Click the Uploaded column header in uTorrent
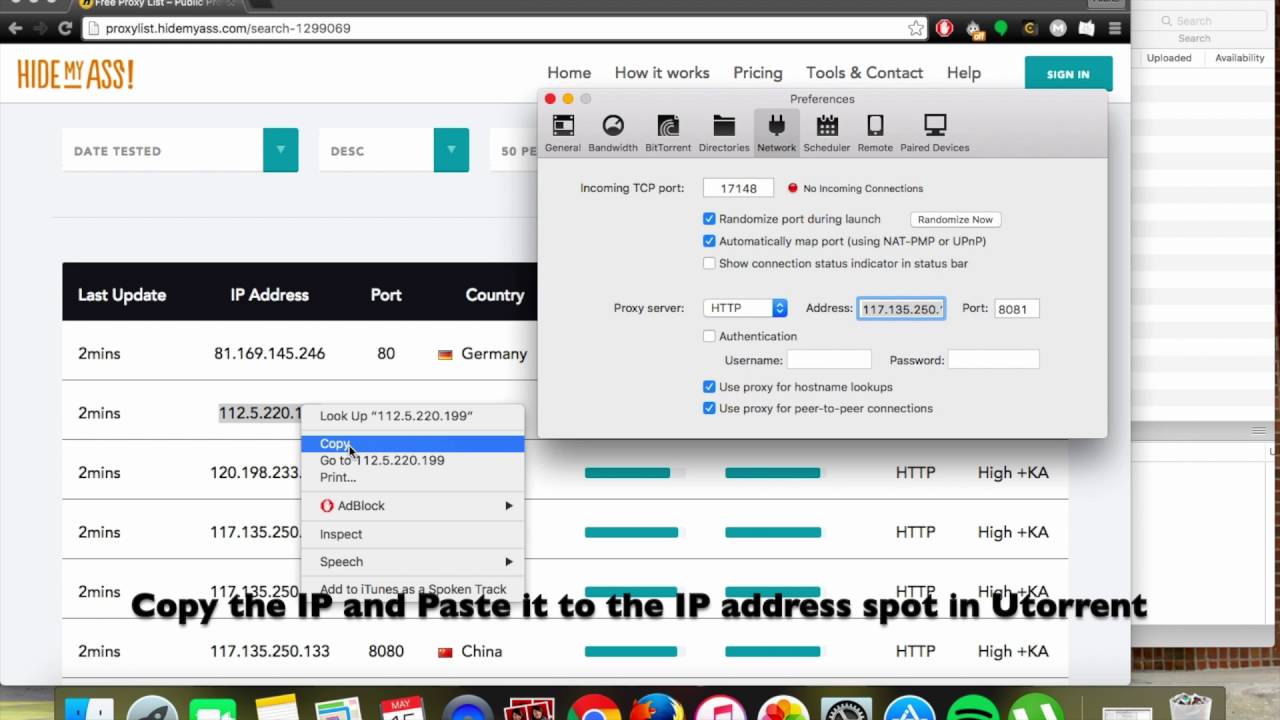This screenshot has width=1280, height=720. coord(1169,58)
